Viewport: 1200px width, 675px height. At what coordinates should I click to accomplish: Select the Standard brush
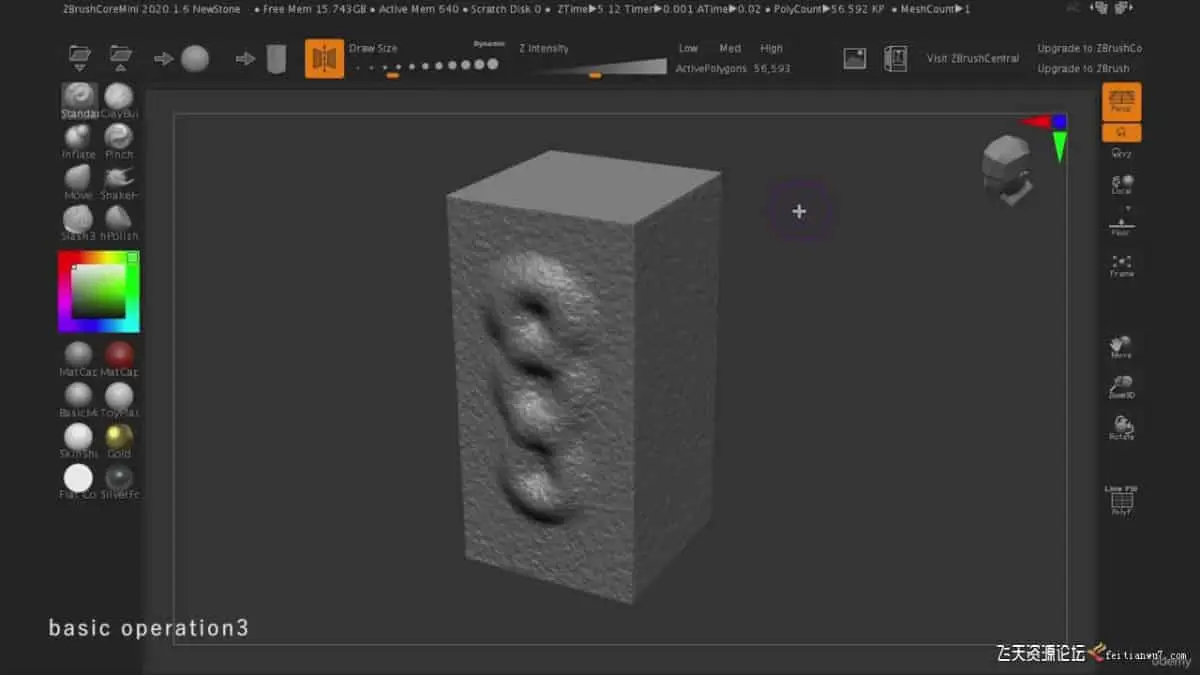pyautogui.click(x=79, y=100)
